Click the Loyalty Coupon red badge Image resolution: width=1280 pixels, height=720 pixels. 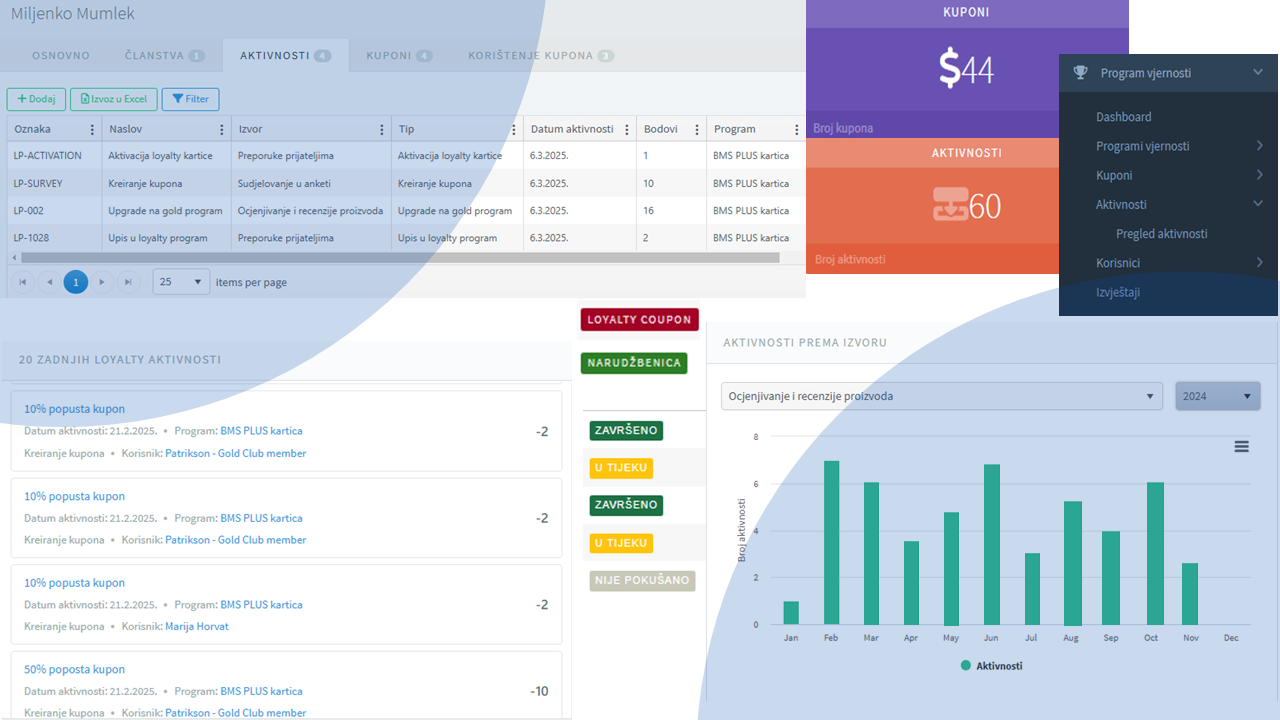pyautogui.click(x=639, y=320)
